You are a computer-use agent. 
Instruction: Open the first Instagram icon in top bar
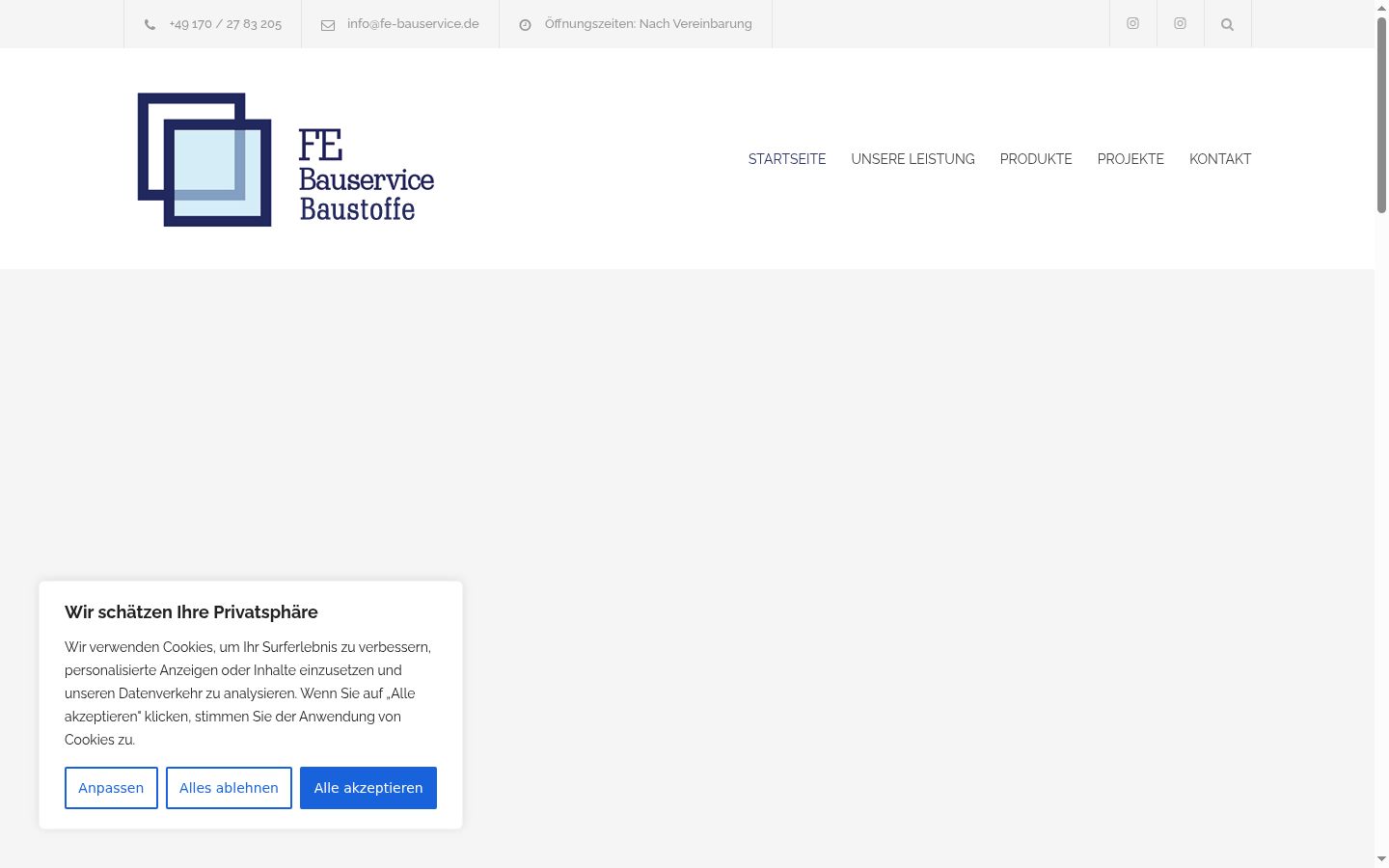click(1132, 23)
